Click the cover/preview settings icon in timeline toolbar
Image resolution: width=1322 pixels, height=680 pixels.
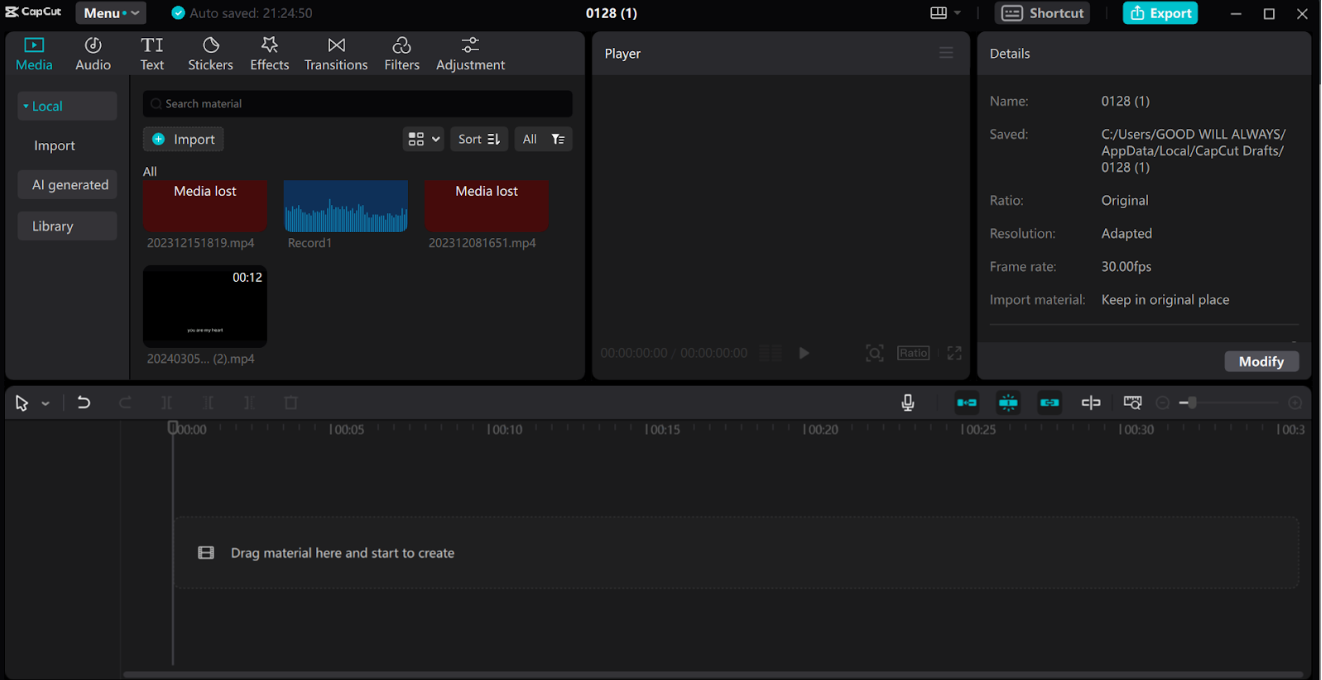1132,403
